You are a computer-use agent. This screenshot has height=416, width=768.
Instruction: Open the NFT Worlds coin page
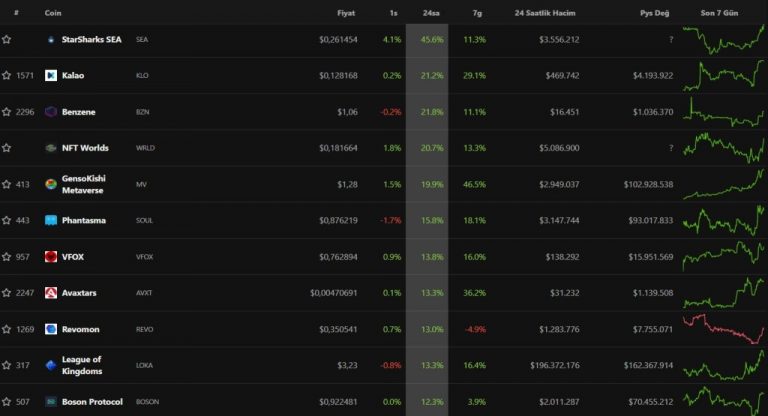pos(85,148)
